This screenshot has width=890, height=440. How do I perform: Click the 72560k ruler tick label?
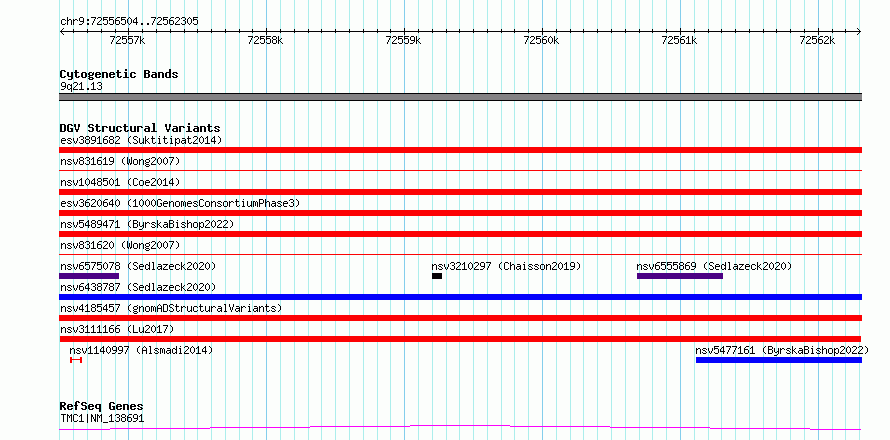(541, 40)
